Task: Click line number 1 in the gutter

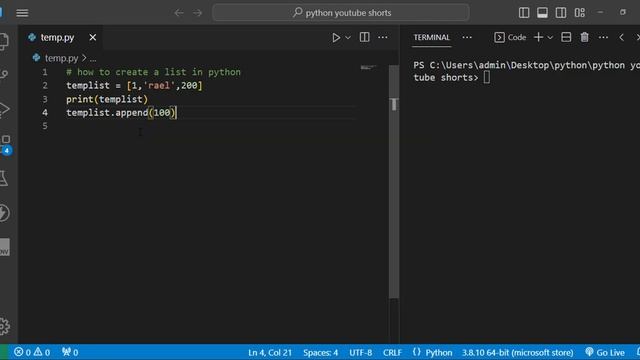Action: pos(45,72)
